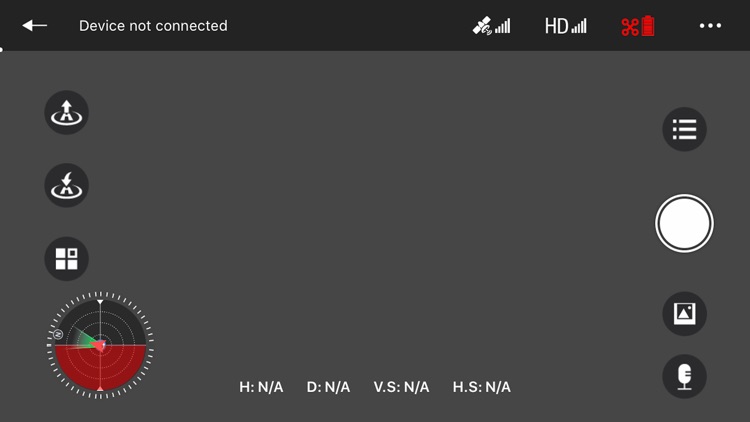The height and width of the screenshot is (422, 750).
Task: Tap the attitude radar compass widget
Action: click(100, 345)
